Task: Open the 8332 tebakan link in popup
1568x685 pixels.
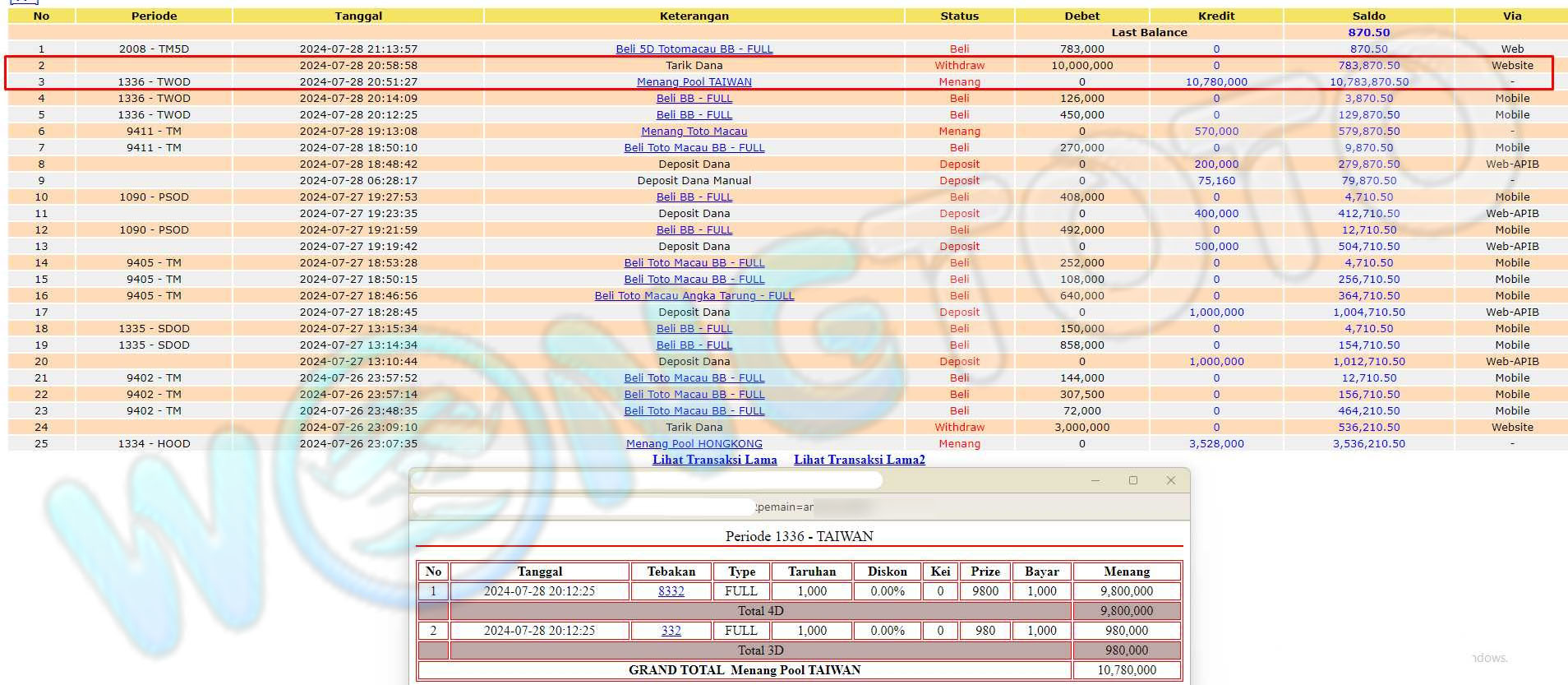Action: pyautogui.click(x=671, y=591)
